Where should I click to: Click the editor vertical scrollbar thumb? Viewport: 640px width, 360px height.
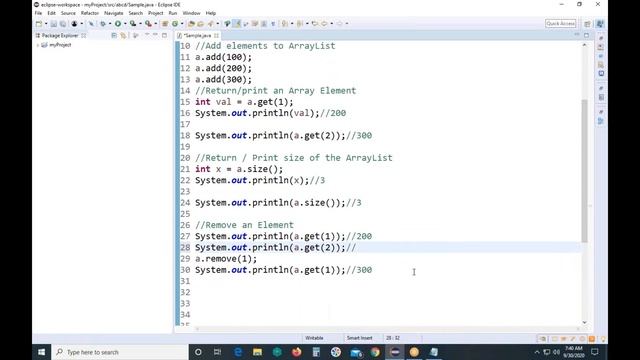tap(584, 171)
